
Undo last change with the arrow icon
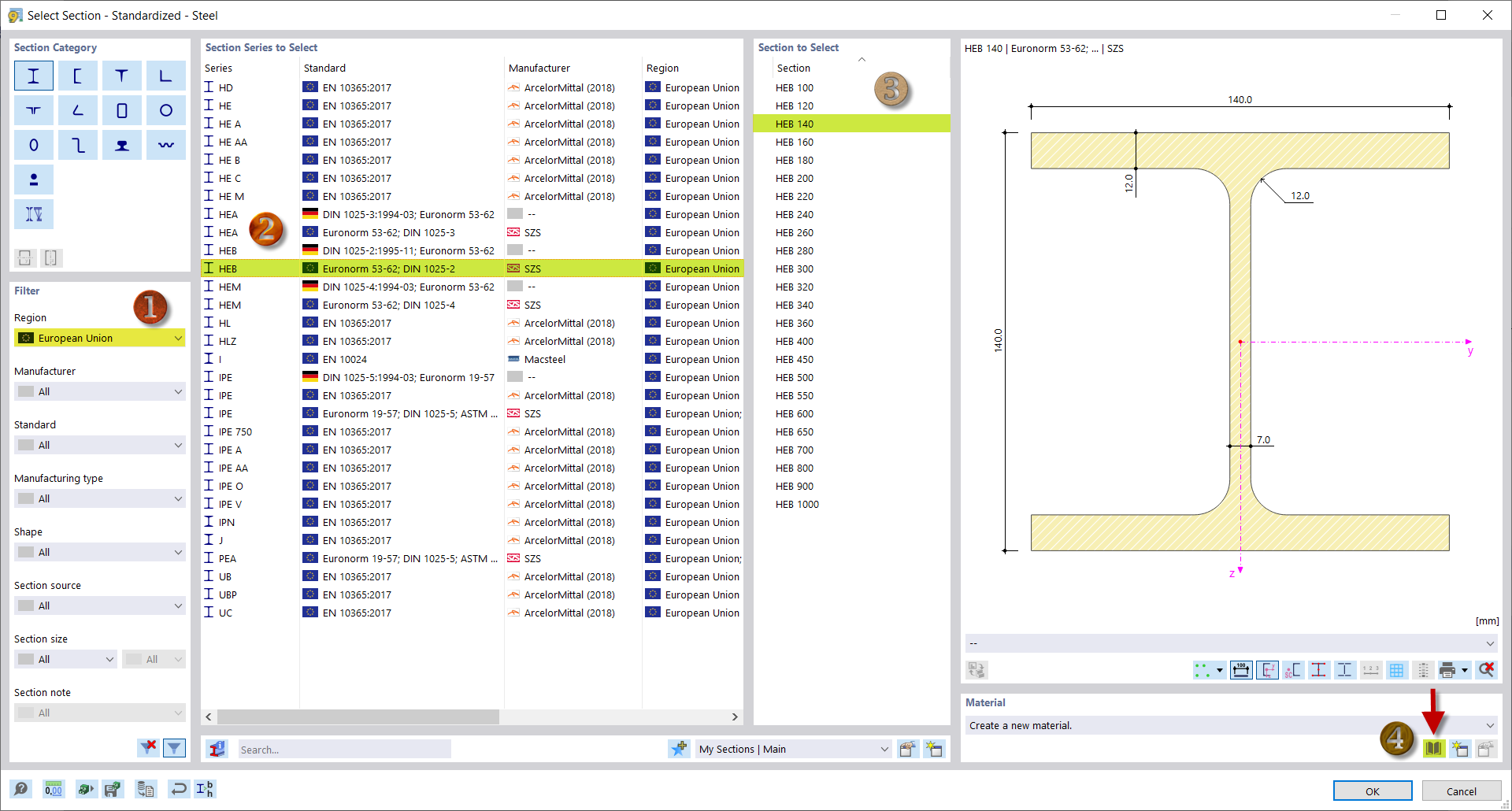tap(179, 789)
